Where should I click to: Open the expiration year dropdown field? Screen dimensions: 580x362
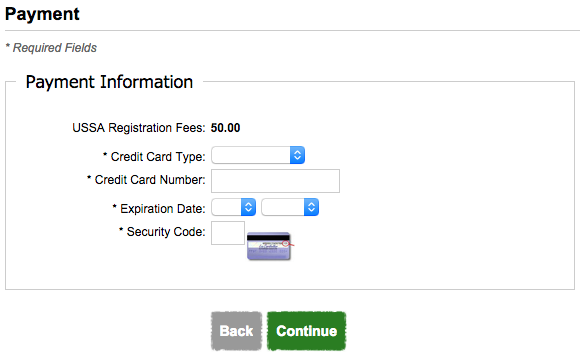coord(290,207)
